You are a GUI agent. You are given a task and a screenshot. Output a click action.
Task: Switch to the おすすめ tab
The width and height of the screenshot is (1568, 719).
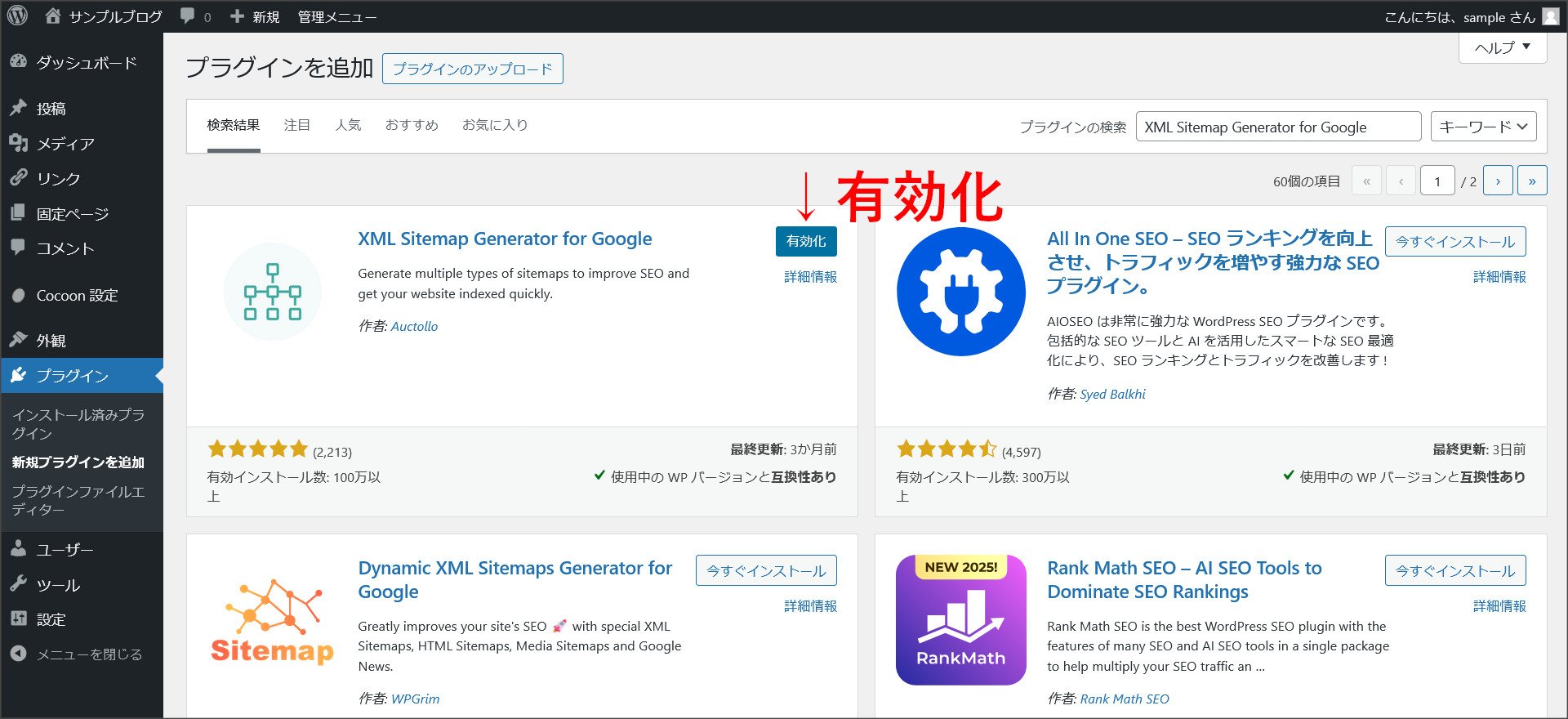point(412,125)
